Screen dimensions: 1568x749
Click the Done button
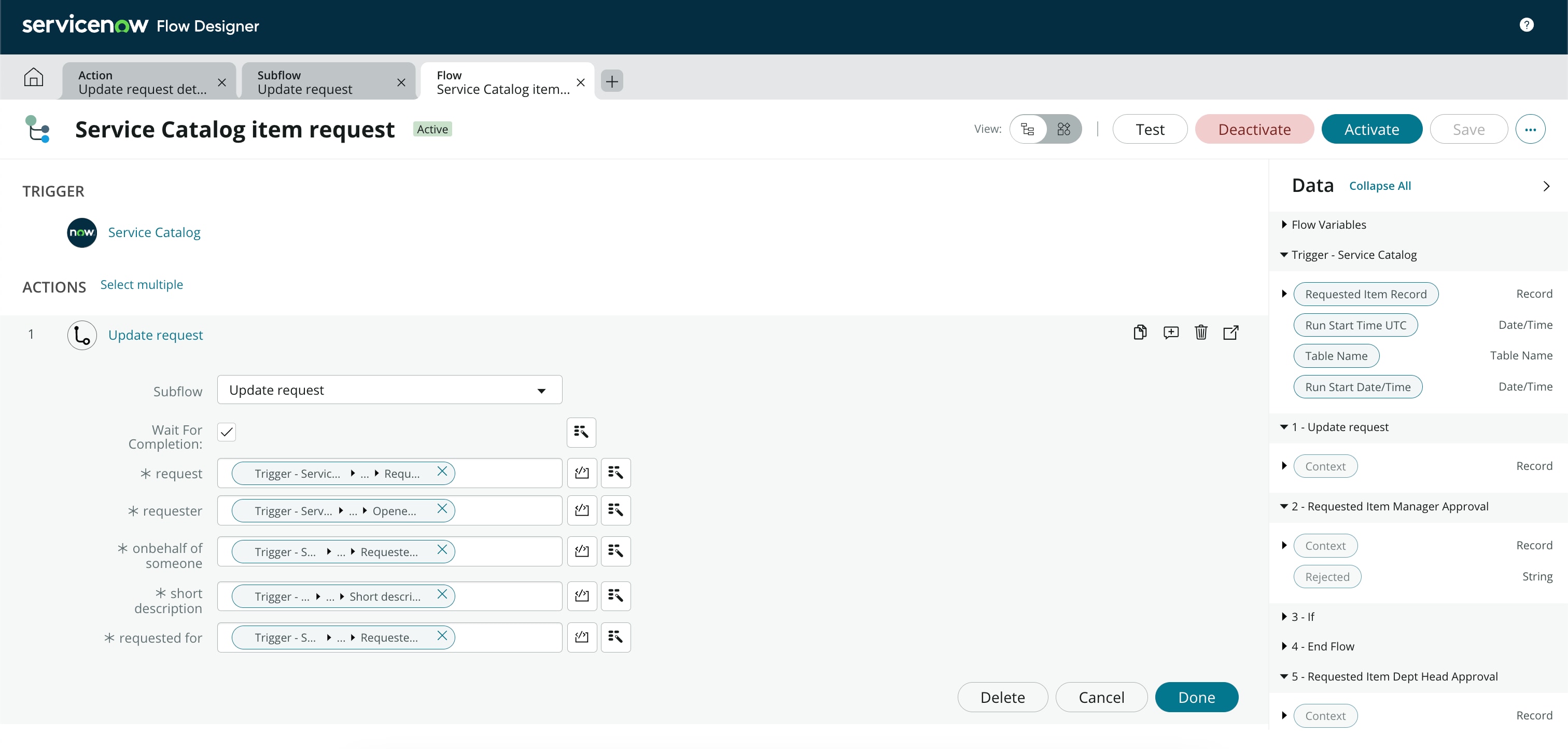[x=1196, y=697]
